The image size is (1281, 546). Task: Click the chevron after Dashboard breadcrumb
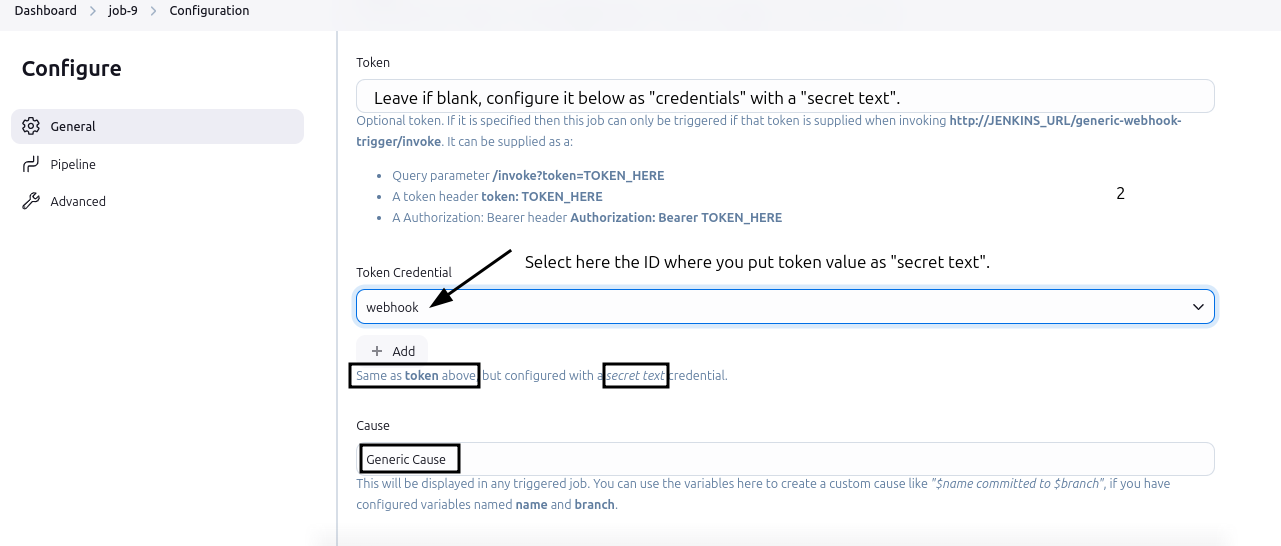tap(92, 11)
